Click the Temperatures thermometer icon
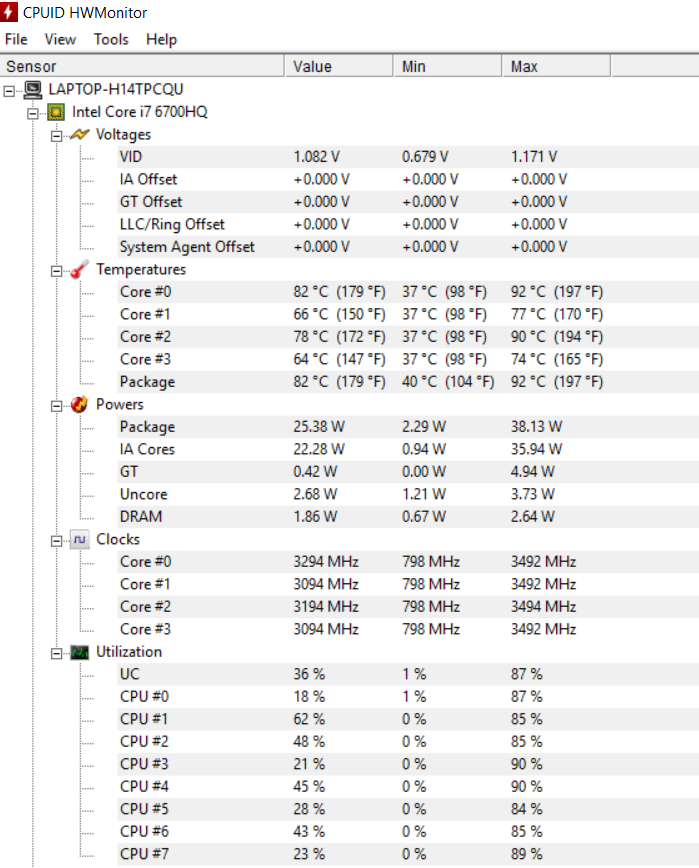699x868 pixels. click(x=80, y=270)
